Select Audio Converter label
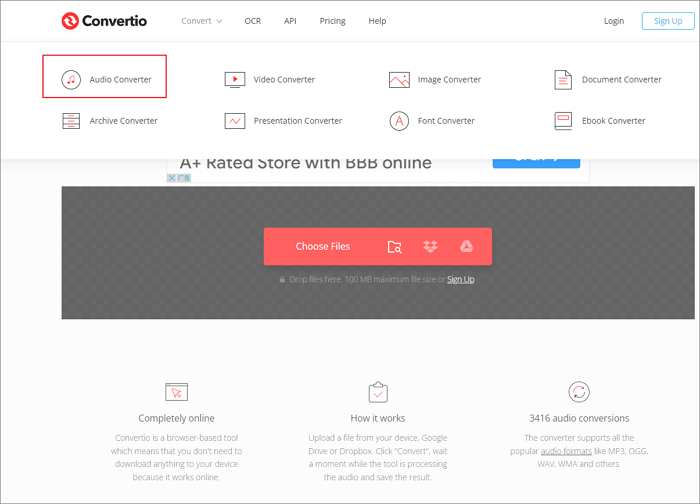 point(121,79)
